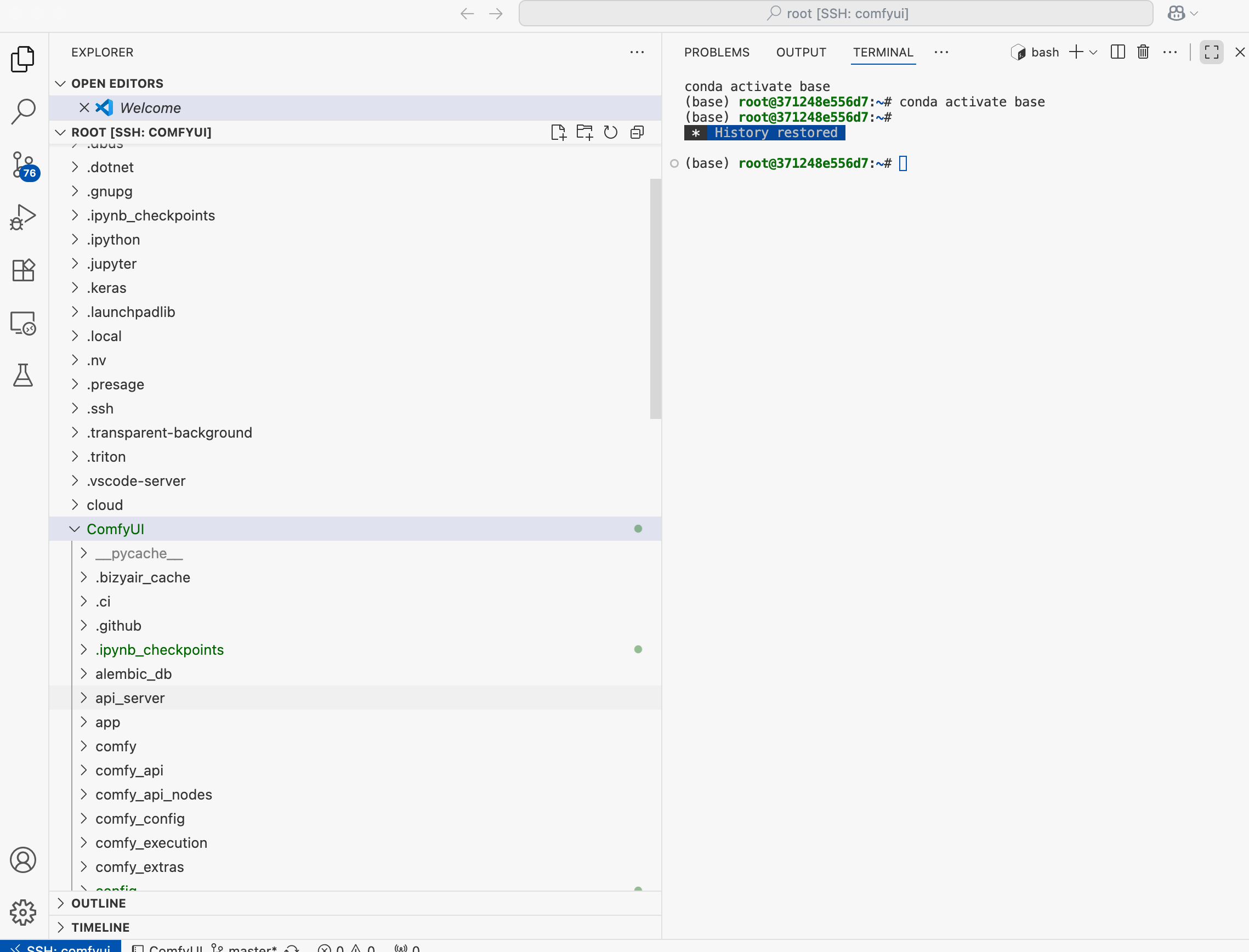Image resolution: width=1249 pixels, height=952 pixels.
Task: Select the .bizyair_cache folder
Action: coord(355,577)
